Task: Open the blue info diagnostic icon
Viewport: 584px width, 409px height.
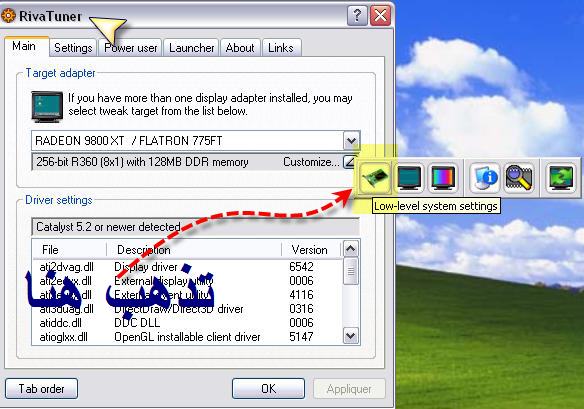Action: 484,178
